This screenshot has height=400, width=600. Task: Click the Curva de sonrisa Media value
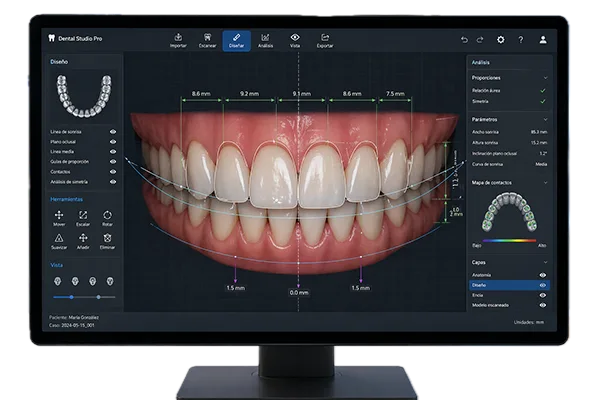541,164
